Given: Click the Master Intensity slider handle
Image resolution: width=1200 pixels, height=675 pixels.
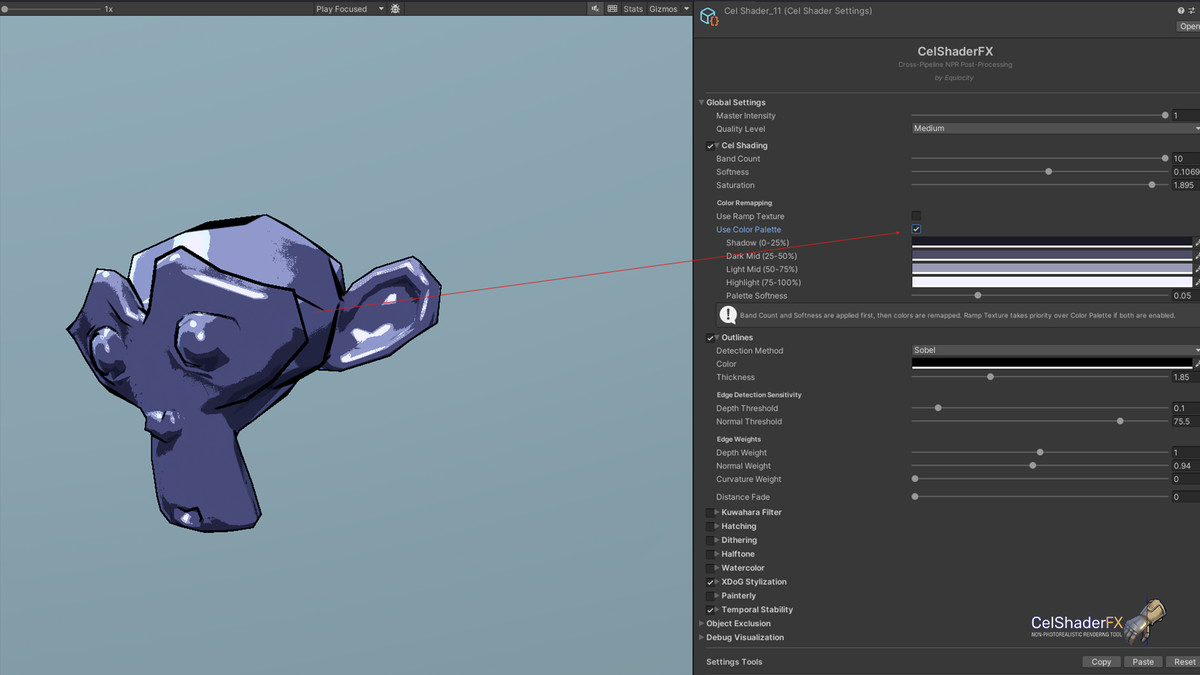Looking at the screenshot, I should [1165, 116].
